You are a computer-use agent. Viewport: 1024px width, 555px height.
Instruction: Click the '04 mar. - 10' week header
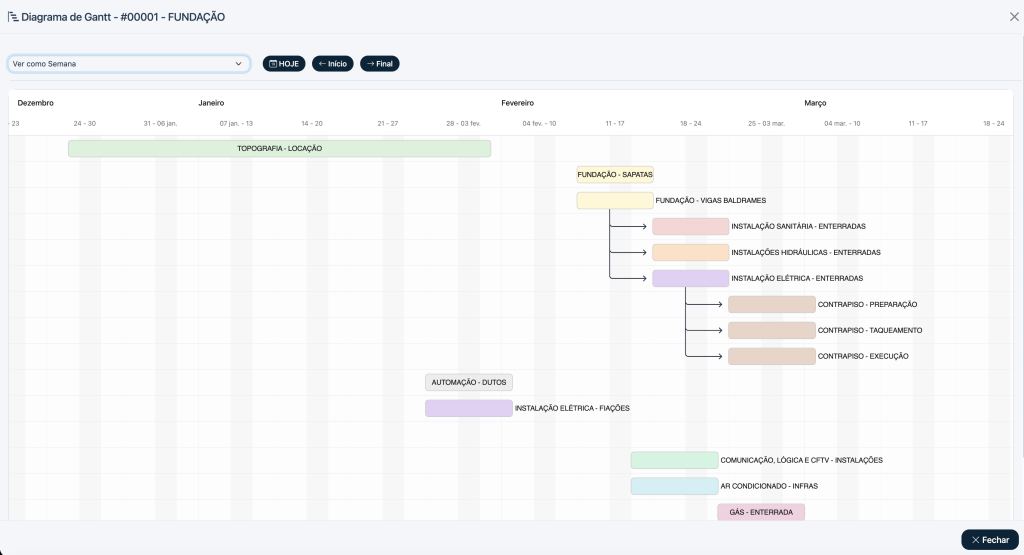click(x=842, y=123)
